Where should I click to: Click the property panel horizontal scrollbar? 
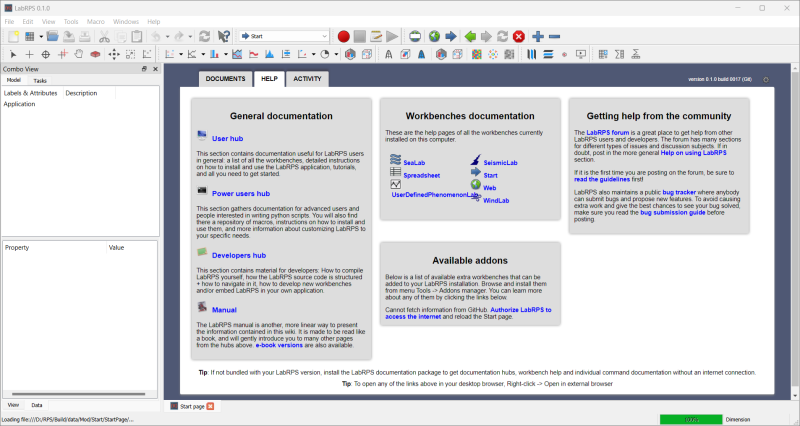(79, 394)
